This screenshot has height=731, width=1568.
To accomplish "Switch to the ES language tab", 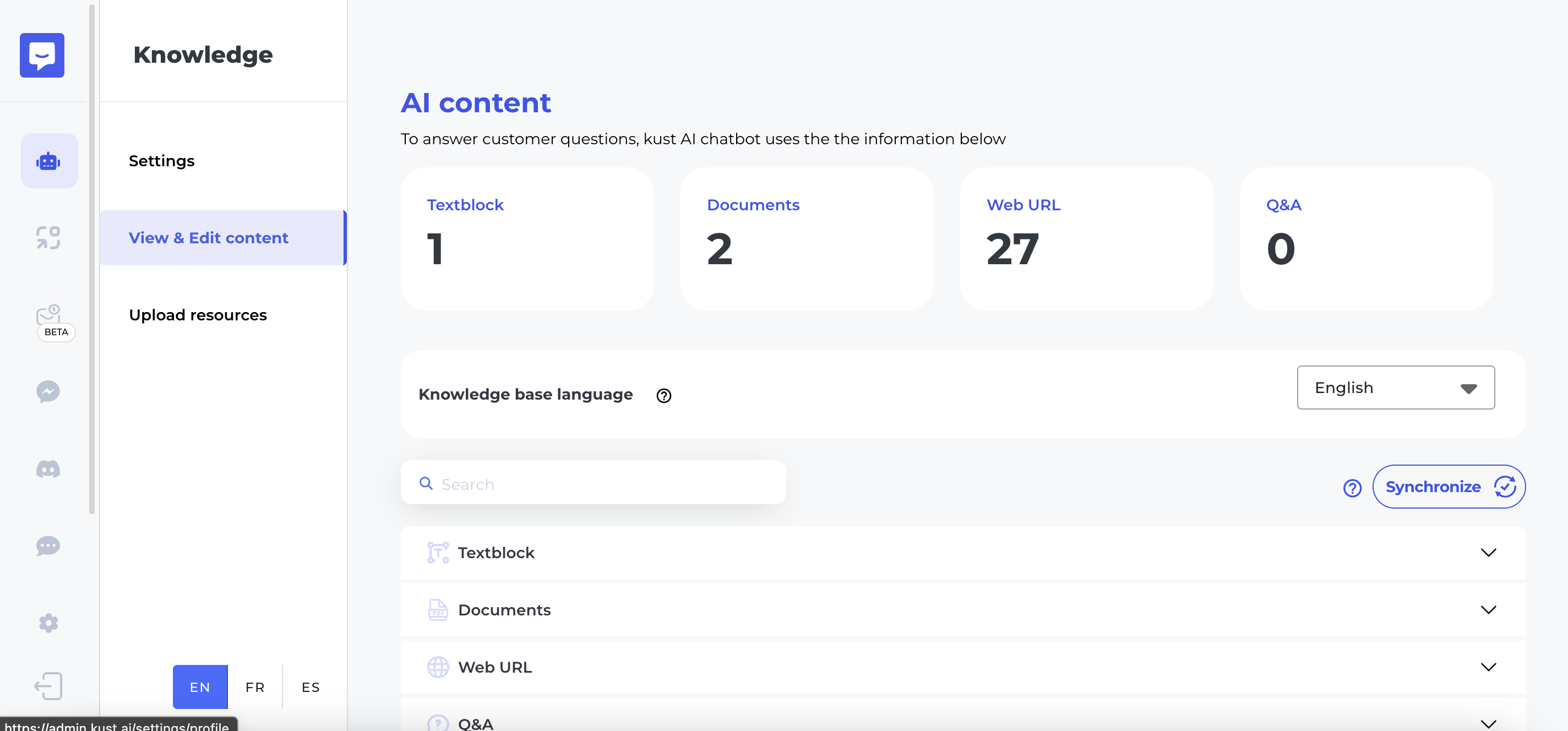I will click(x=310, y=687).
